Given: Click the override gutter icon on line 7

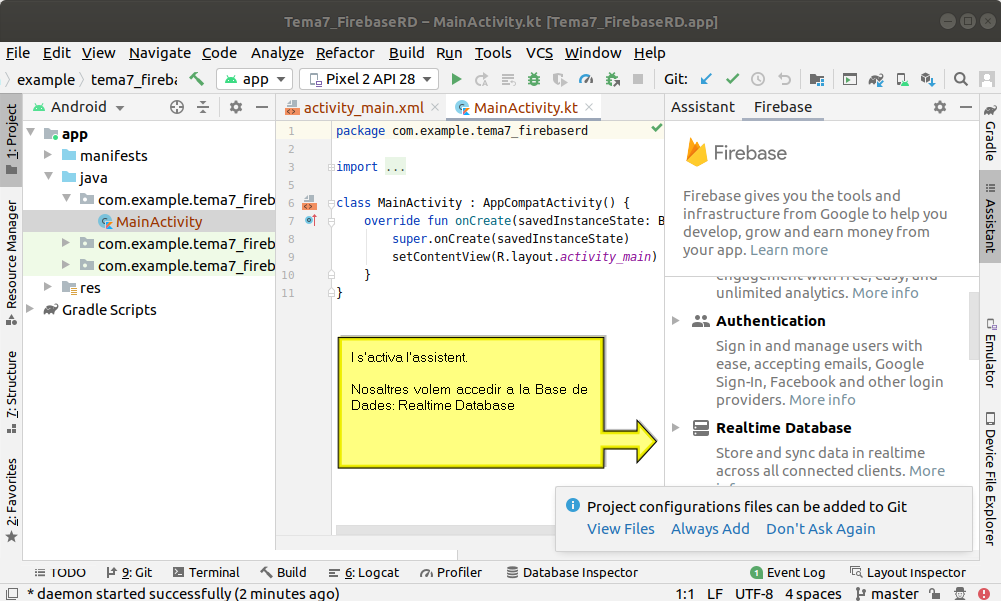Looking at the screenshot, I should coord(311,220).
